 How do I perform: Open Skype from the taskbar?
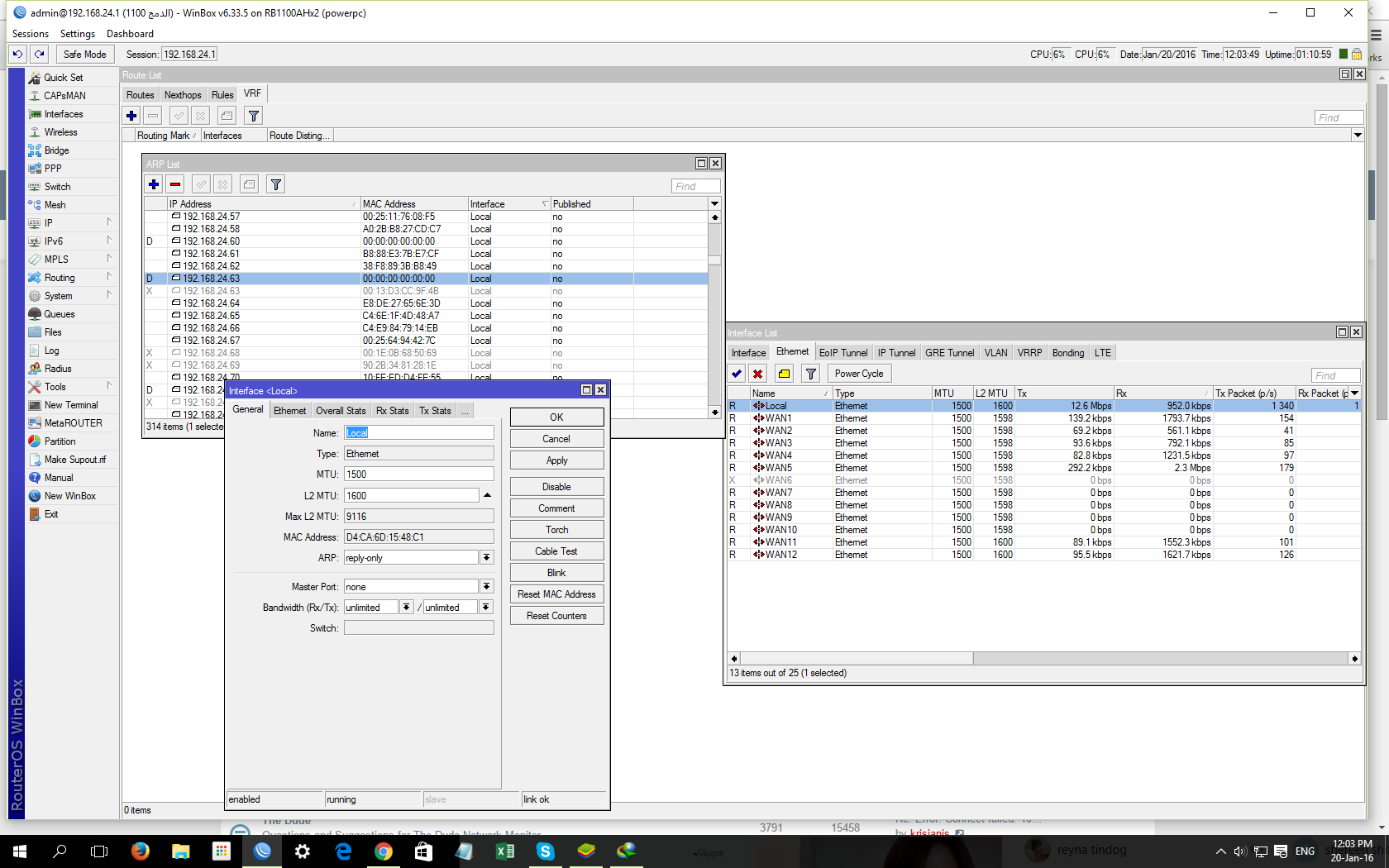(546, 851)
